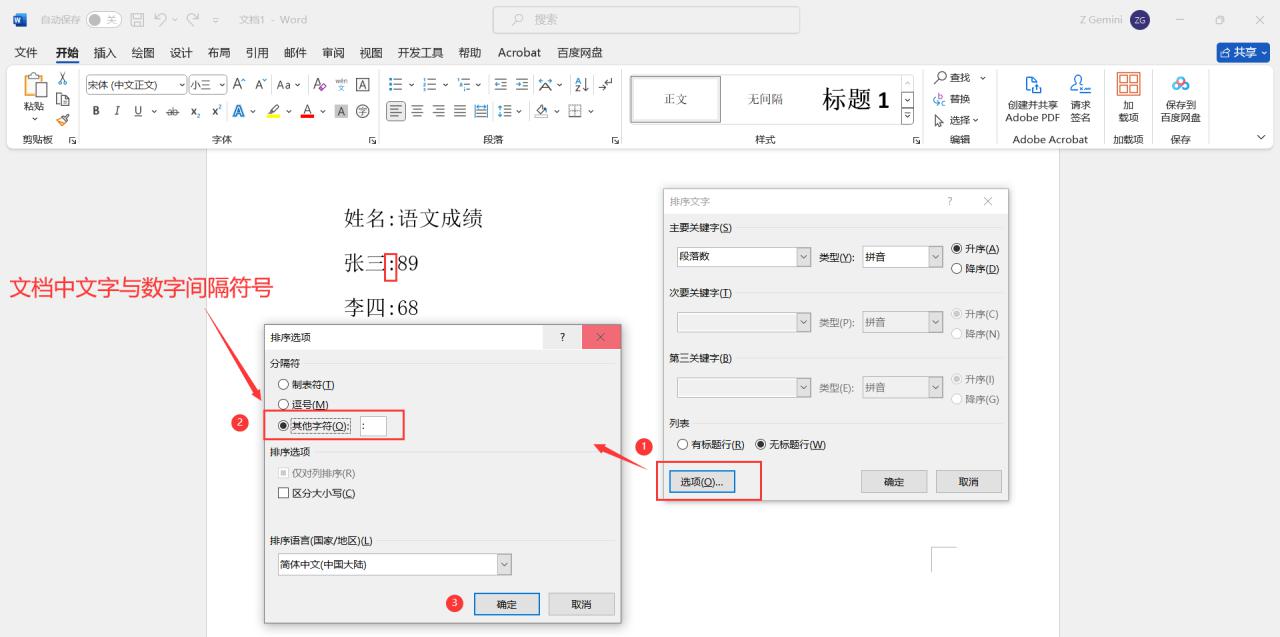
Task: Open Add-ins (加载项) button
Action: (x=1128, y=98)
